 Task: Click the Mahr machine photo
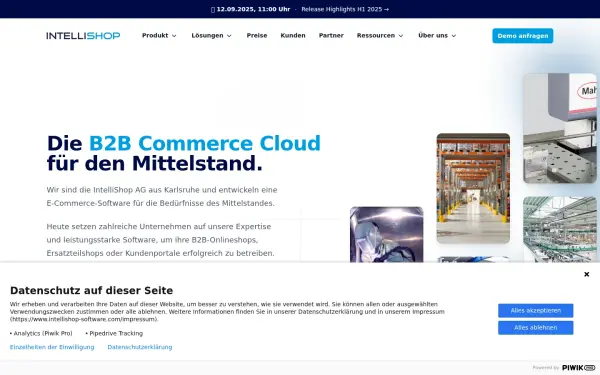pos(560,128)
